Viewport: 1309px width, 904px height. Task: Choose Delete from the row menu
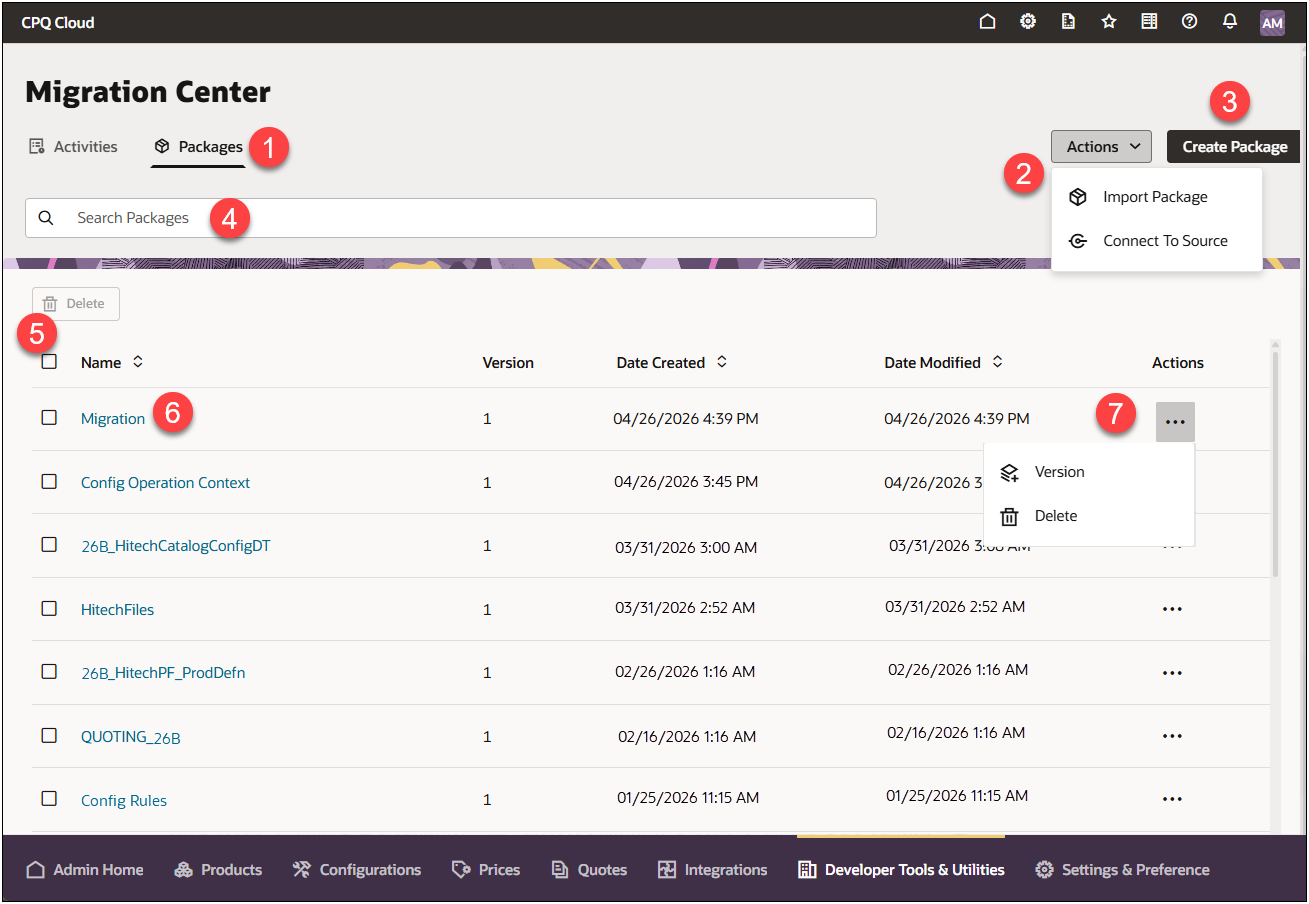point(1088,516)
